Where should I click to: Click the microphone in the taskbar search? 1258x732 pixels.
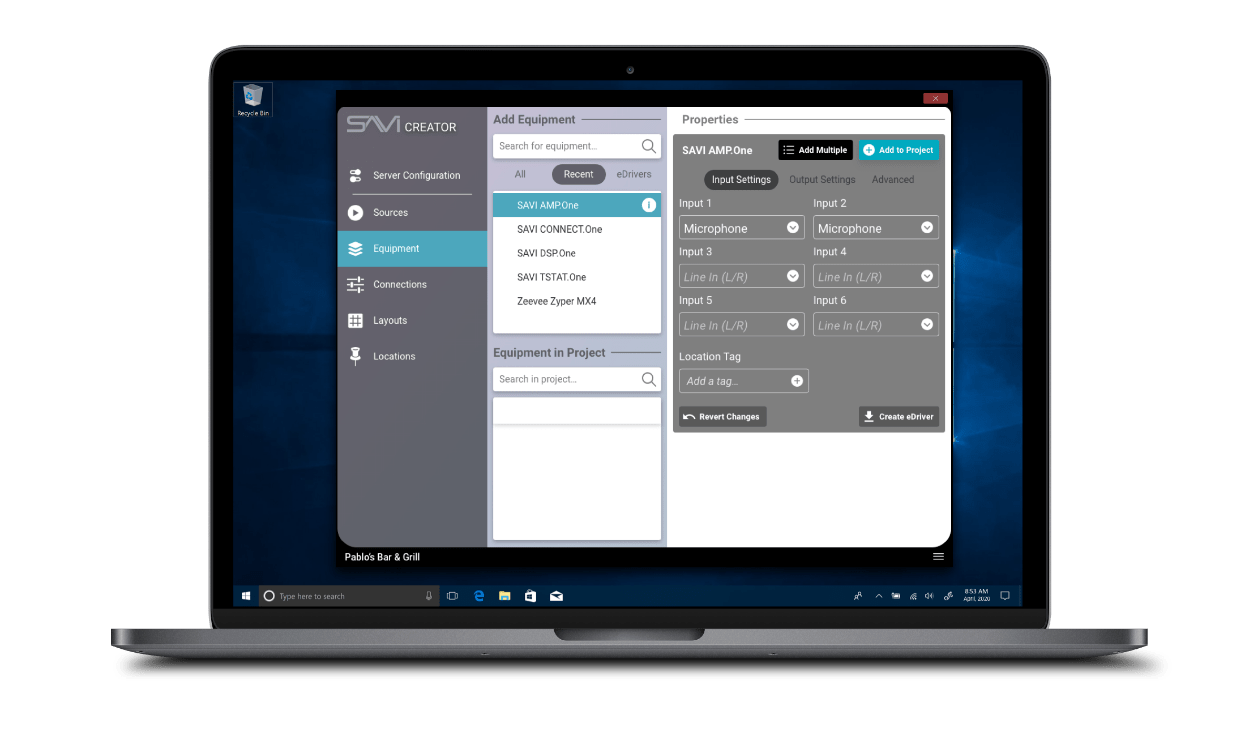coord(429,596)
